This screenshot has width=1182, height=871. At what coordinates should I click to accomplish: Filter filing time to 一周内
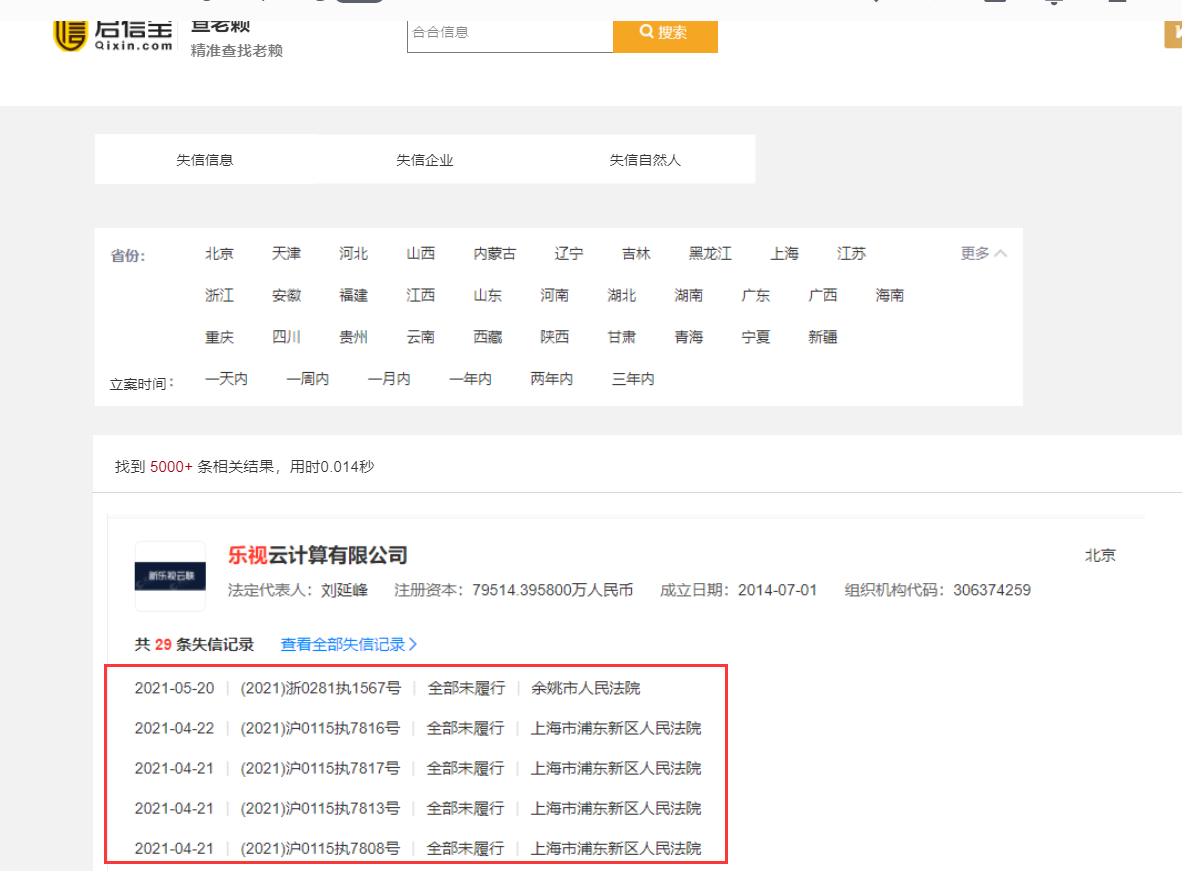(x=308, y=379)
